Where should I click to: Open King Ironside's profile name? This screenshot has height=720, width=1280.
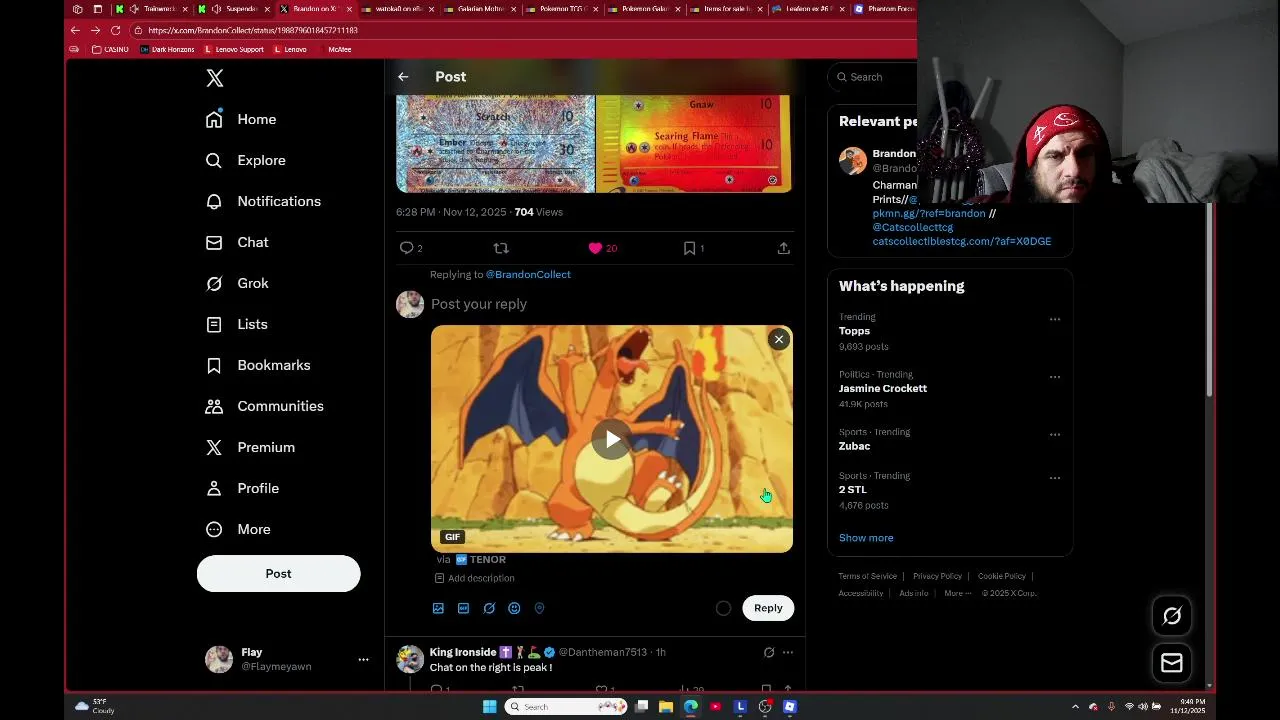pyautogui.click(x=463, y=652)
